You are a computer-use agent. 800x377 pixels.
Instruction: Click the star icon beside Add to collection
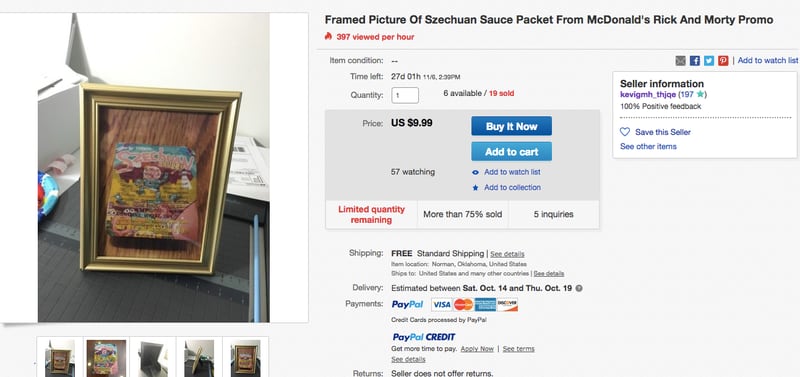coord(476,188)
